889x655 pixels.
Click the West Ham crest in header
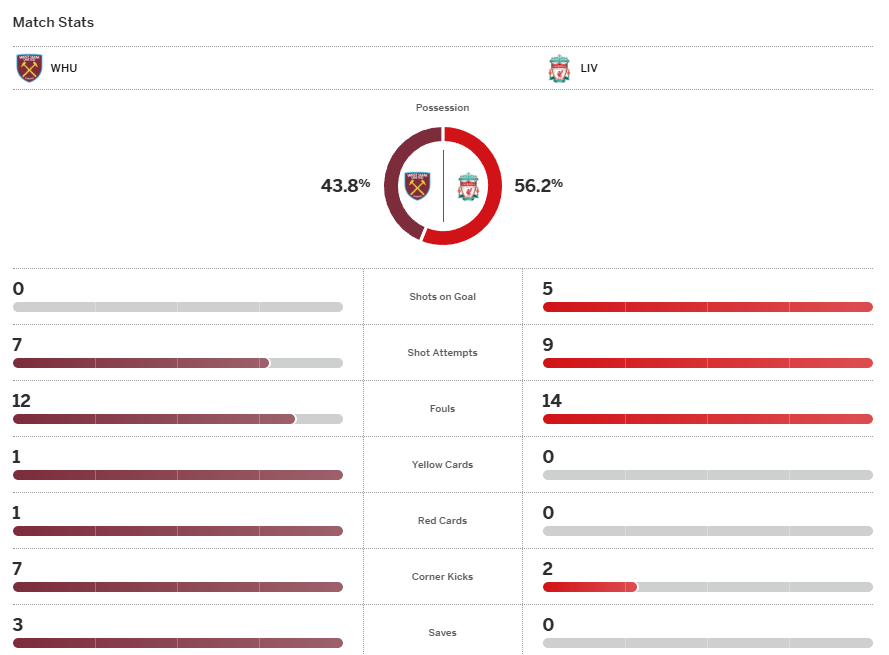[x=29, y=68]
